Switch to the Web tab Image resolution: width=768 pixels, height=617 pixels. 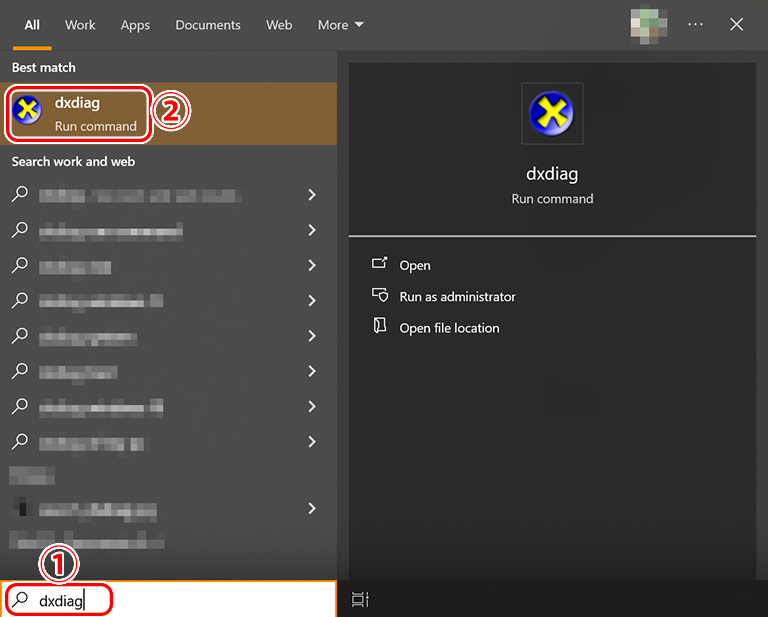(279, 25)
